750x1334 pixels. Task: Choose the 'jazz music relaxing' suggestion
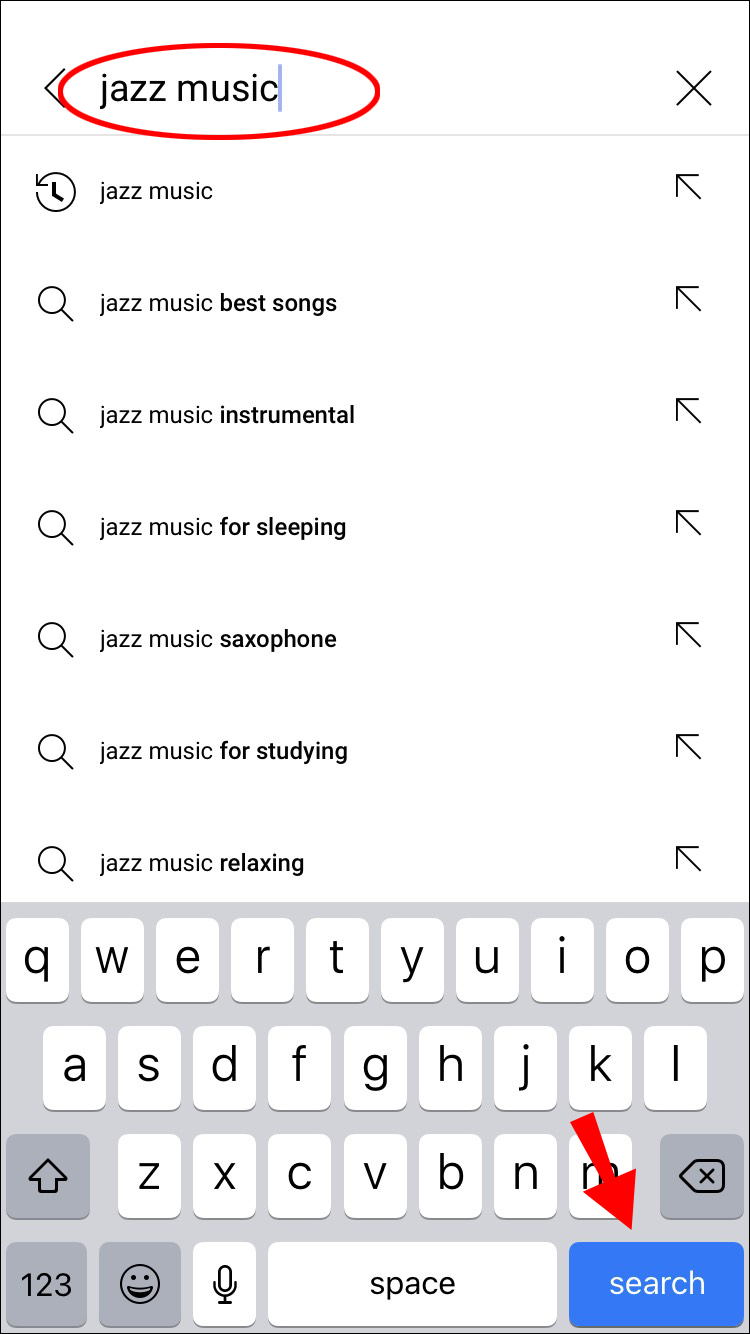click(x=202, y=863)
